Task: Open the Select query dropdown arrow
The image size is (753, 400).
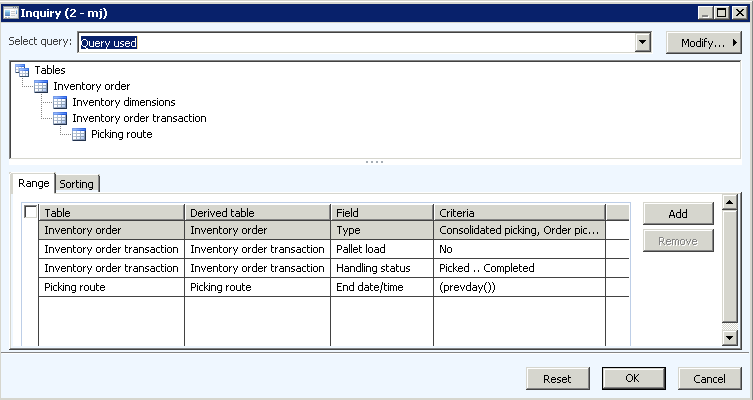Action: [x=643, y=43]
